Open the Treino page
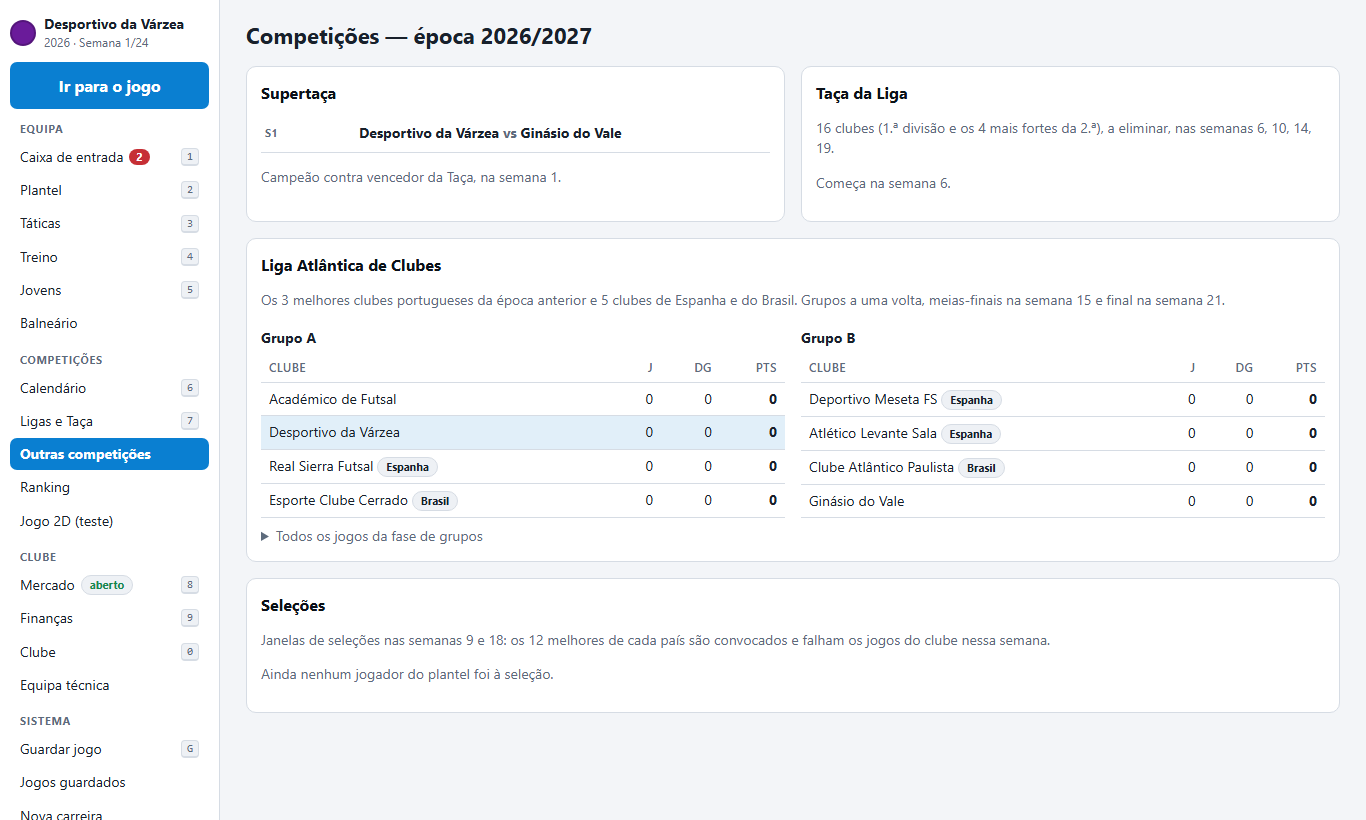Viewport: 1366px width, 820px height. point(109,257)
